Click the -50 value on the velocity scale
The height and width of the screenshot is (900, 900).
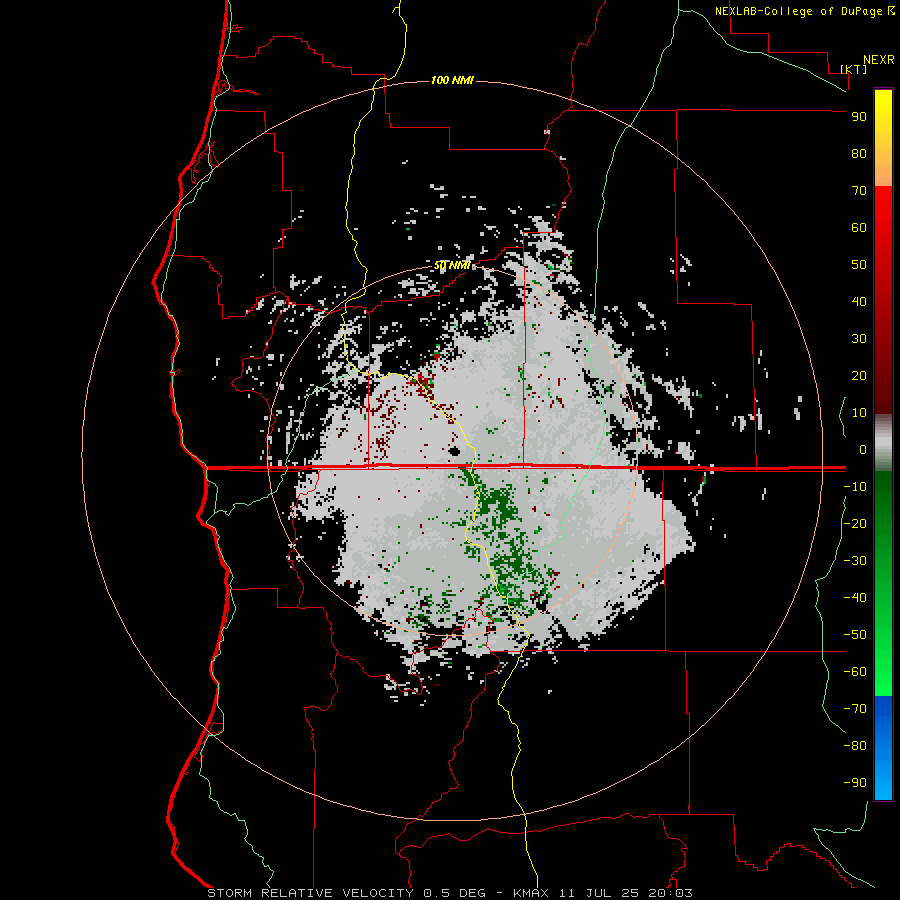(x=855, y=635)
